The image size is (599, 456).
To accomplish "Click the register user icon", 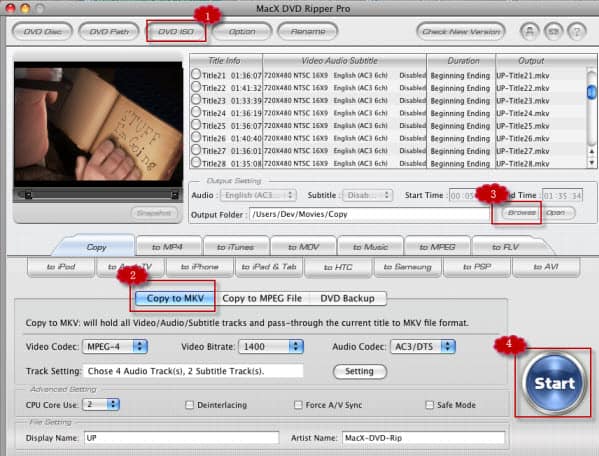I will 530,31.
